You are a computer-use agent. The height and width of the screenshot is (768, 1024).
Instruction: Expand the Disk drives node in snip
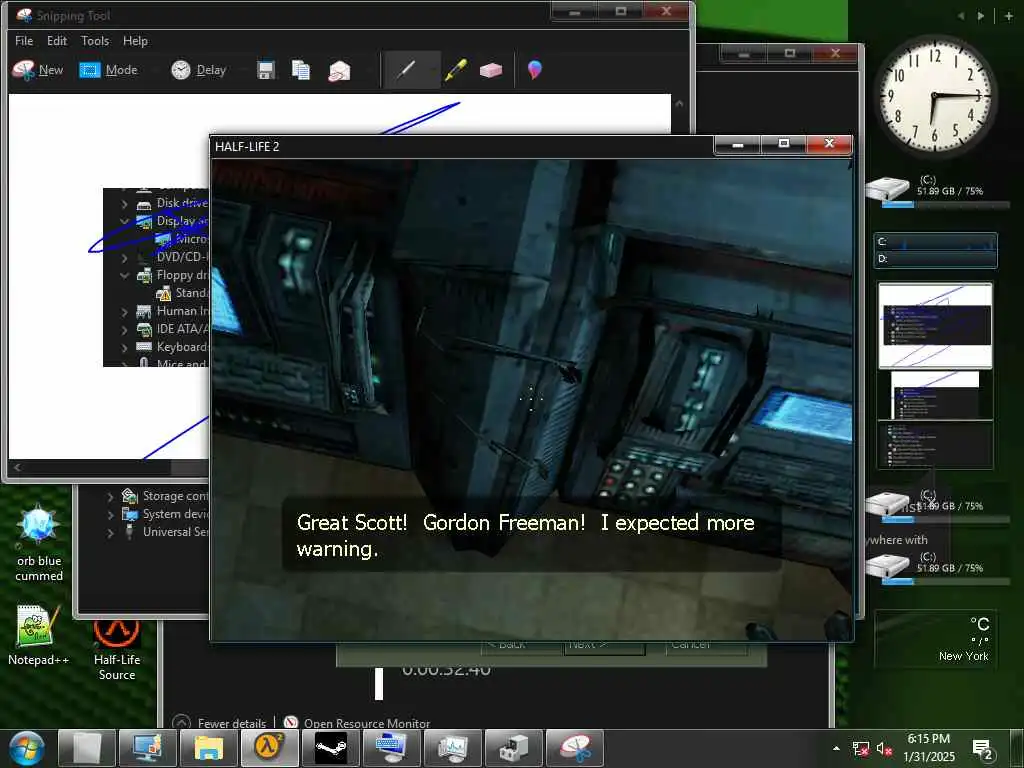pos(124,204)
